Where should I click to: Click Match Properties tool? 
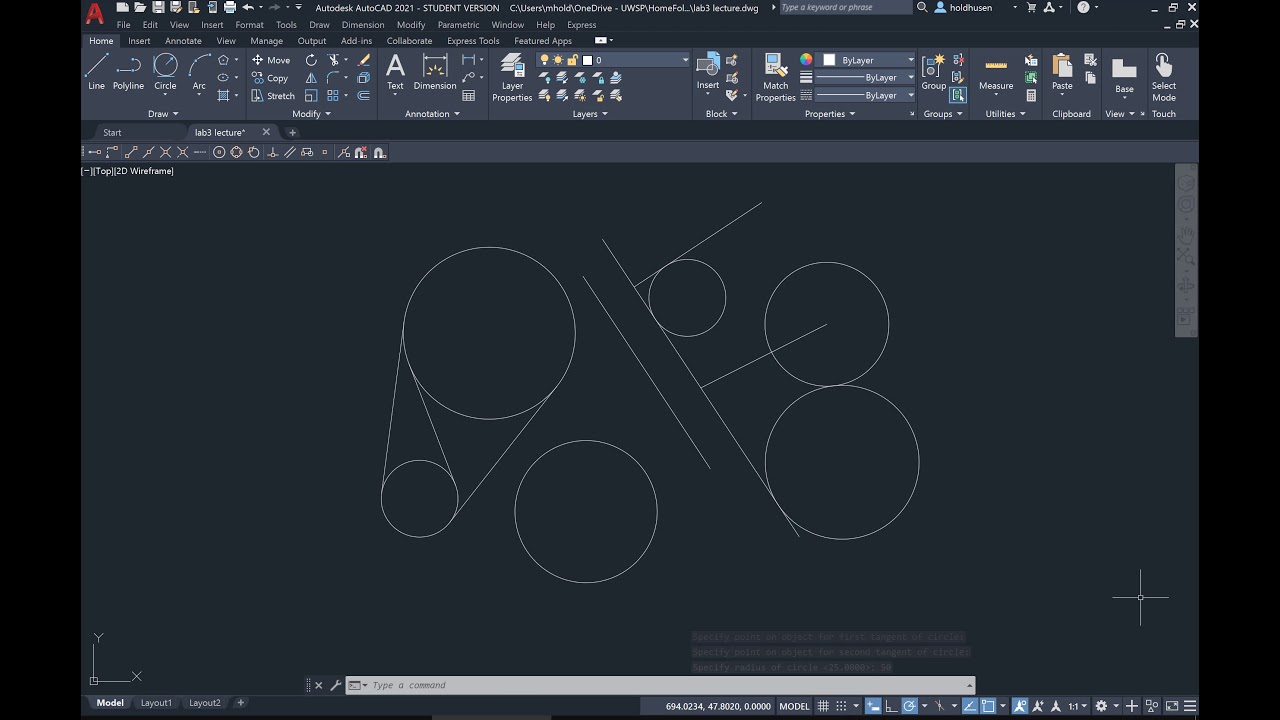776,78
